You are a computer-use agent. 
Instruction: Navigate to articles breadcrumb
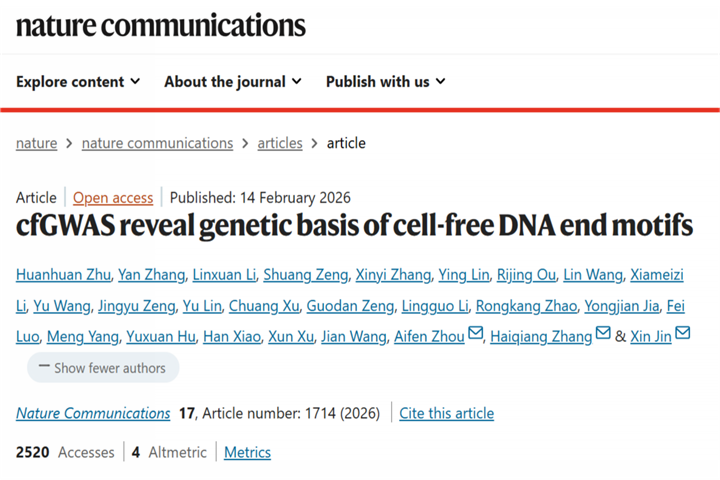[280, 143]
